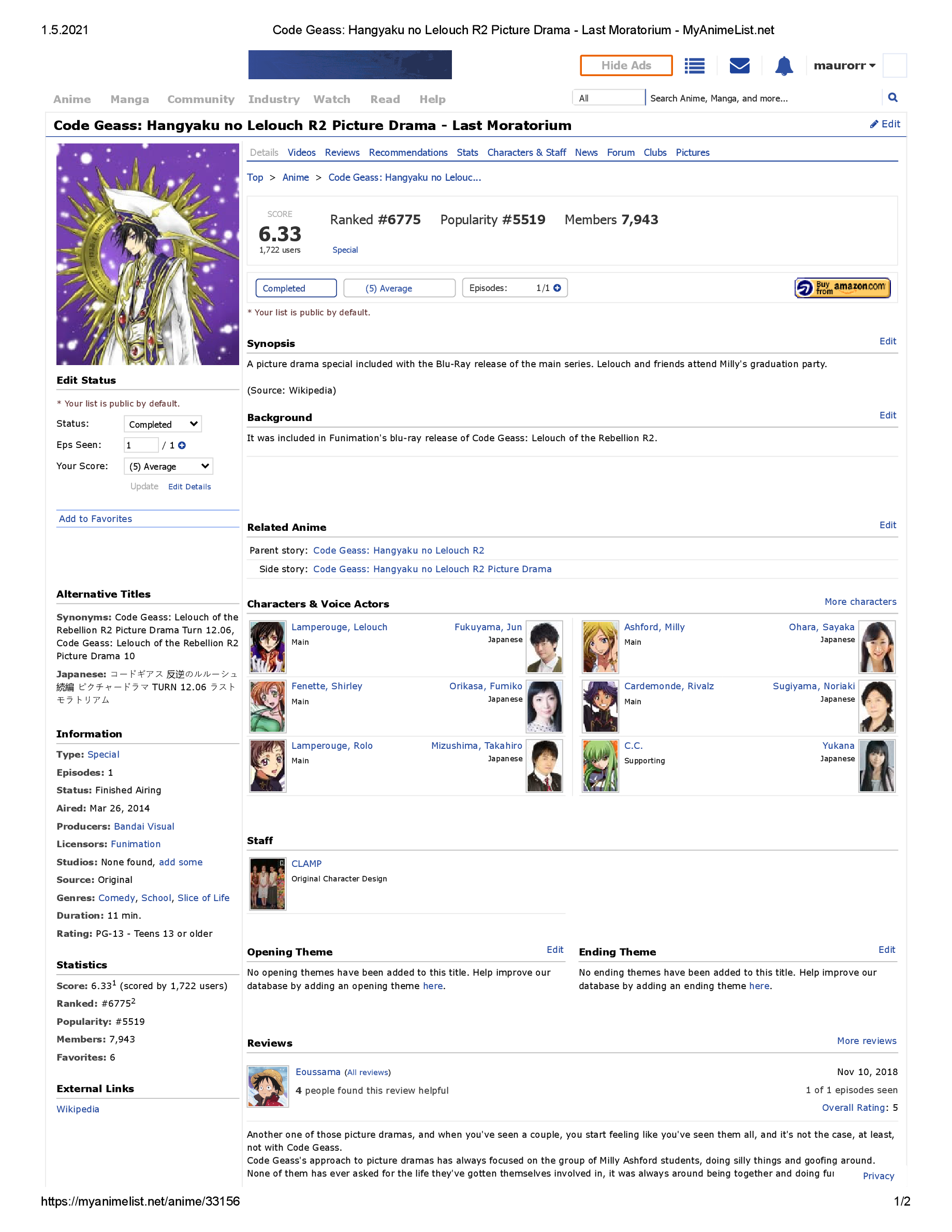Image resolution: width=952 pixels, height=1232 pixels.
Task: Open C.C. character thumbnail
Action: 600,766
